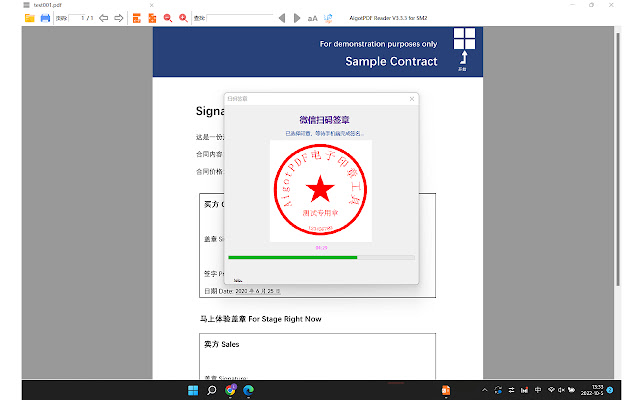Zoom out with the red minus magnifier
Image resolution: width=640 pixels, height=400 pixels.
click(x=168, y=18)
